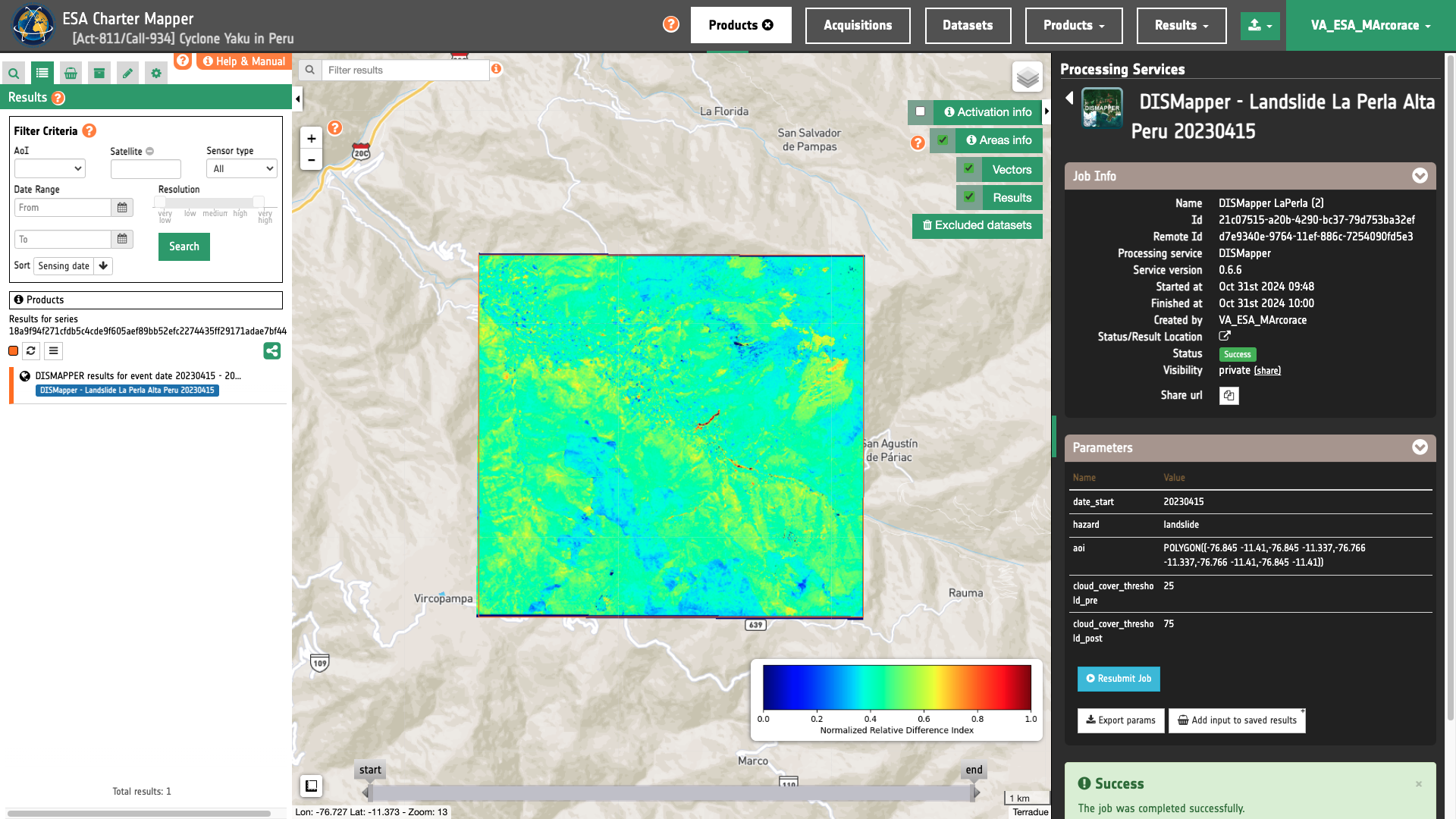
Task: Open the Sensor type dropdown
Action: click(241, 168)
